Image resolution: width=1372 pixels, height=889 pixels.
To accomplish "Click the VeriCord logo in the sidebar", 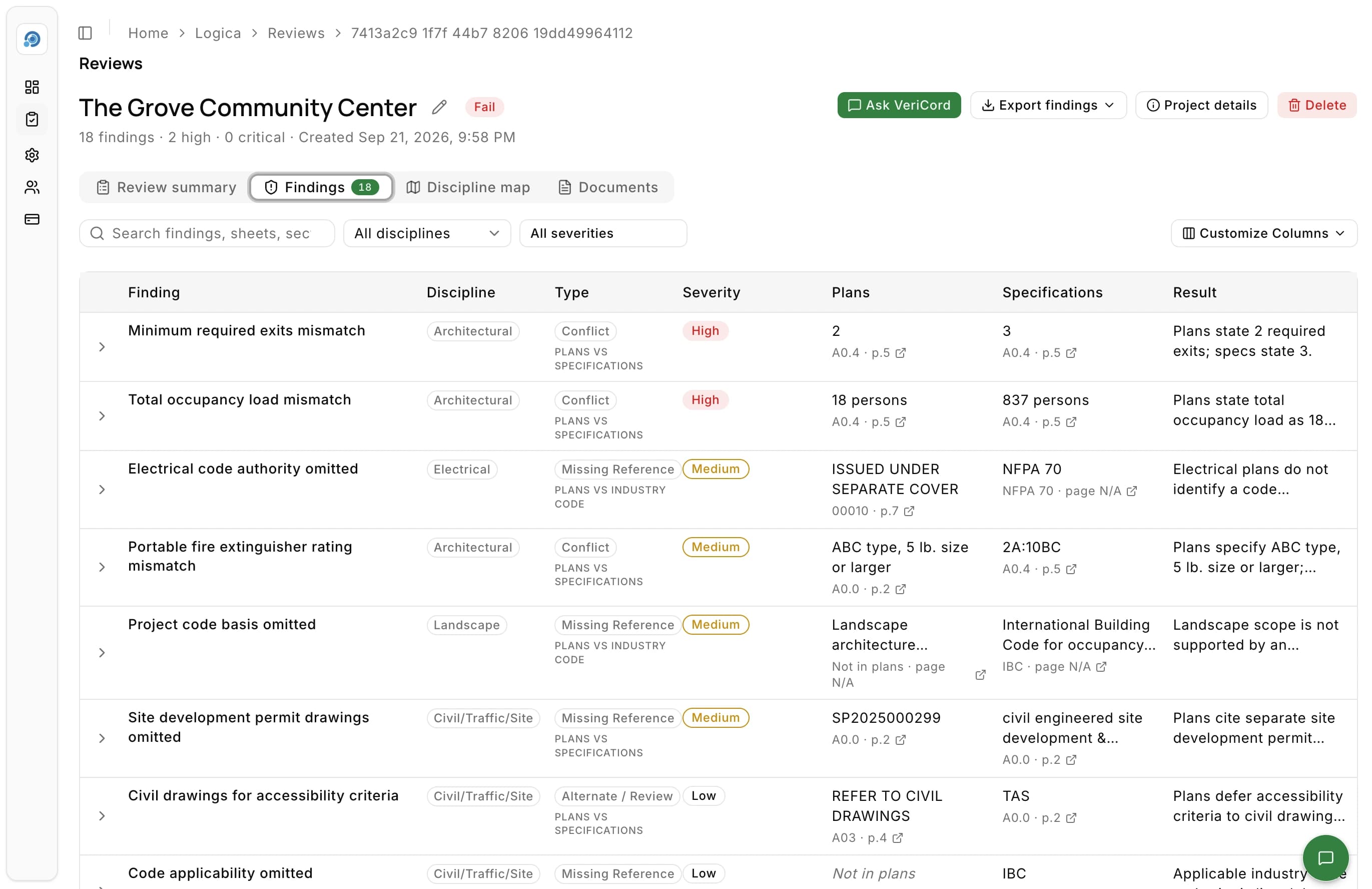I will (32, 39).
